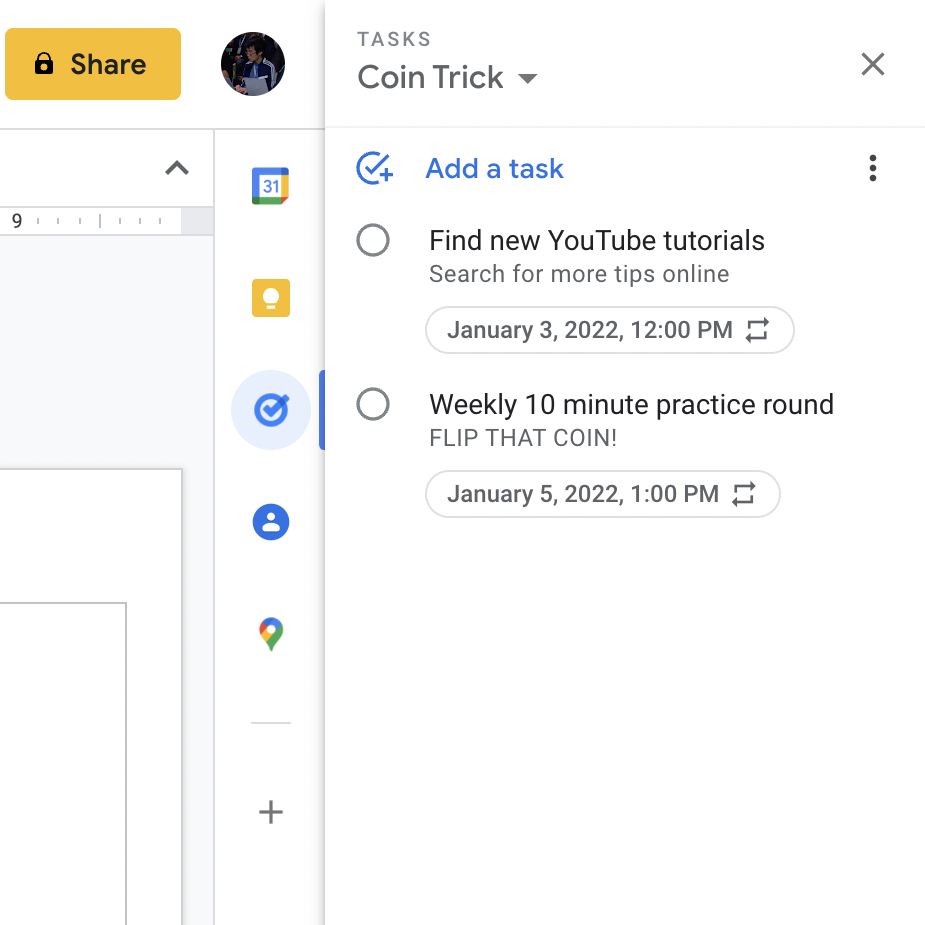Click the add task checkmark icon

[x=374, y=169]
